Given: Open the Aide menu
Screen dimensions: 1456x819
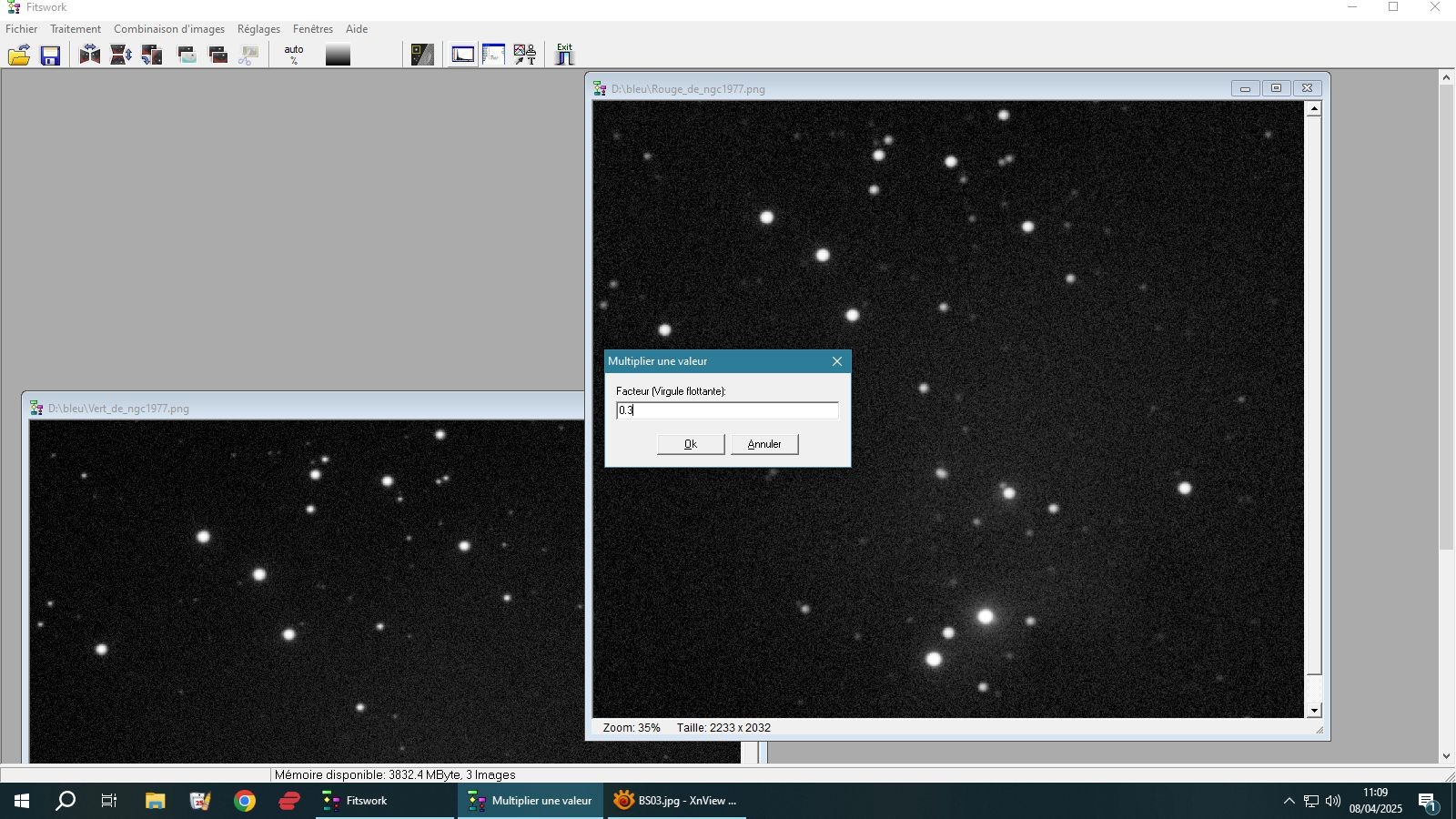Looking at the screenshot, I should (x=357, y=29).
